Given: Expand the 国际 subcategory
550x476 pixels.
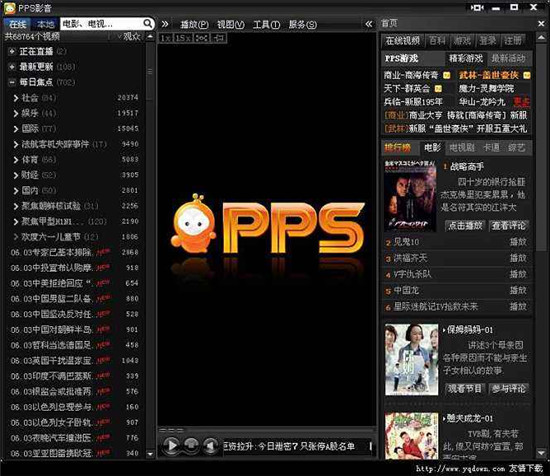Looking at the screenshot, I should click(16, 129).
